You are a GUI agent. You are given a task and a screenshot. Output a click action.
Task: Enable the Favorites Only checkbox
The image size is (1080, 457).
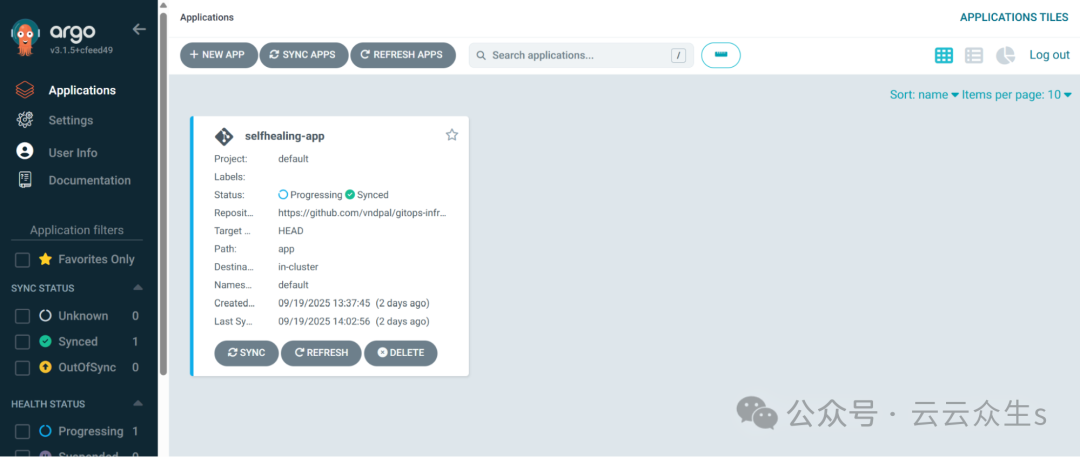[23, 260]
